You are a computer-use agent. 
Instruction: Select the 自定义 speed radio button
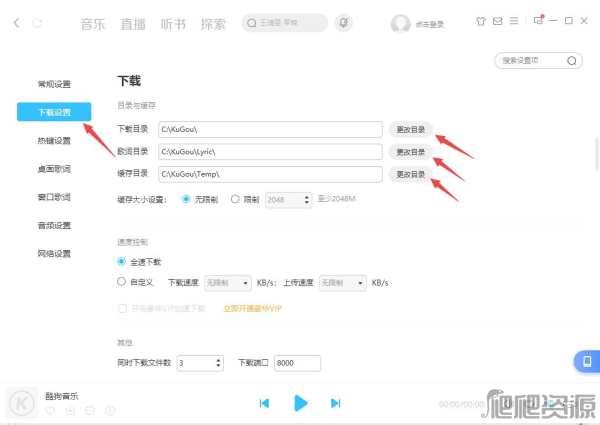pyautogui.click(x=121, y=282)
